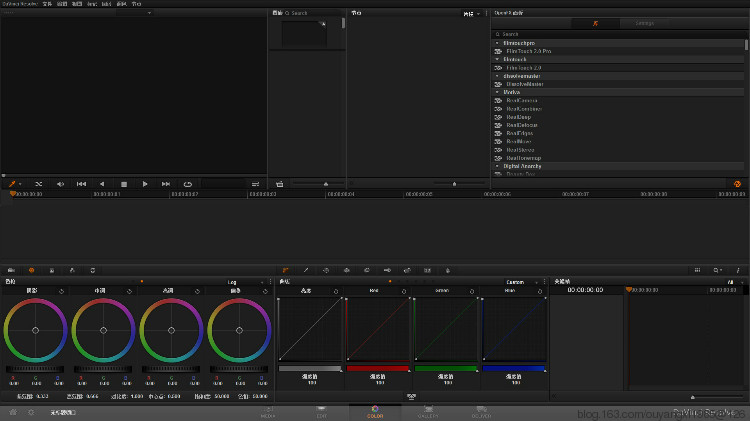Viewport: 750px width, 421px height.
Task: Open the color picker eyedropper tool
Action: tap(13, 184)
